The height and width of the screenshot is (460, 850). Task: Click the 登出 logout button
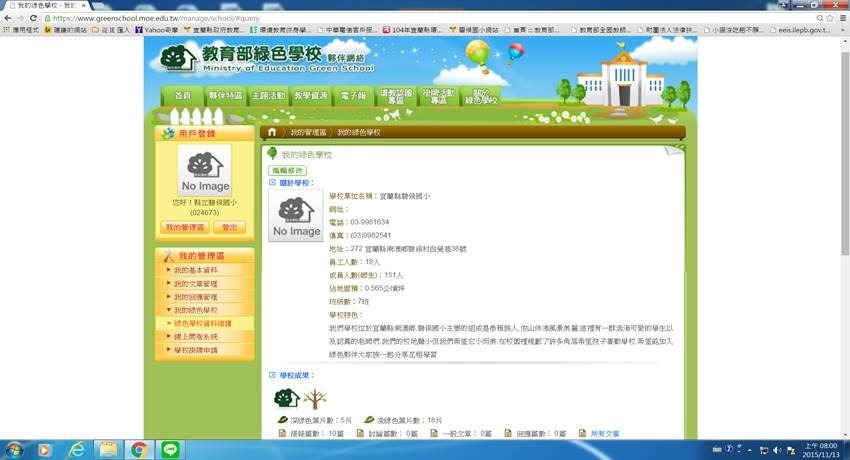click(229, 228)
